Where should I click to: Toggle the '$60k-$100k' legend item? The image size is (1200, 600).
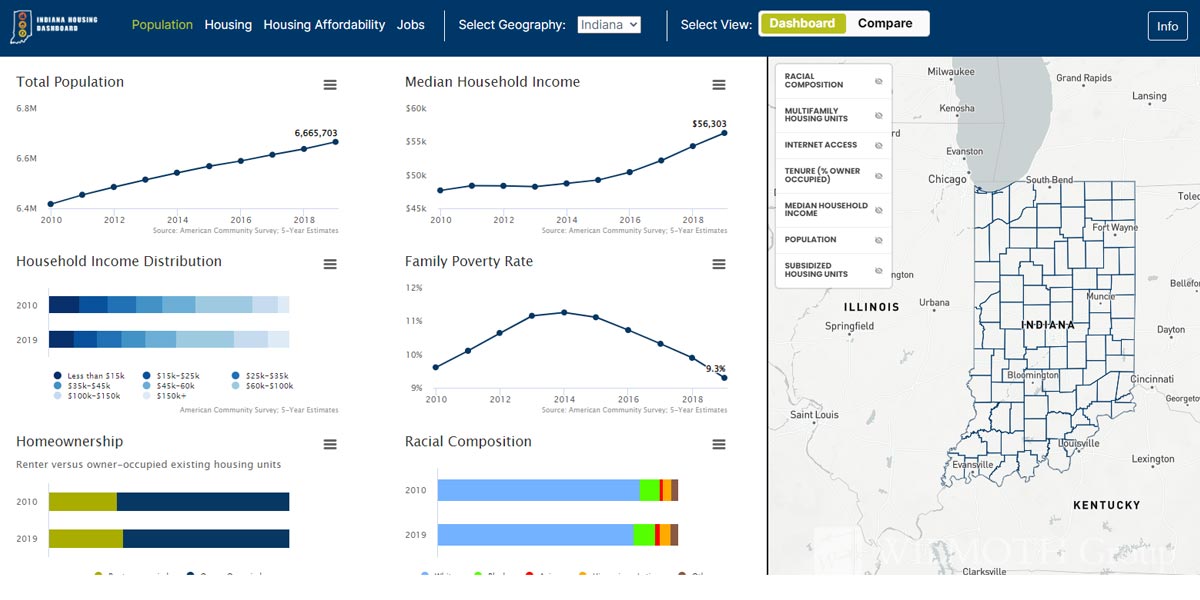pos(262,386)
